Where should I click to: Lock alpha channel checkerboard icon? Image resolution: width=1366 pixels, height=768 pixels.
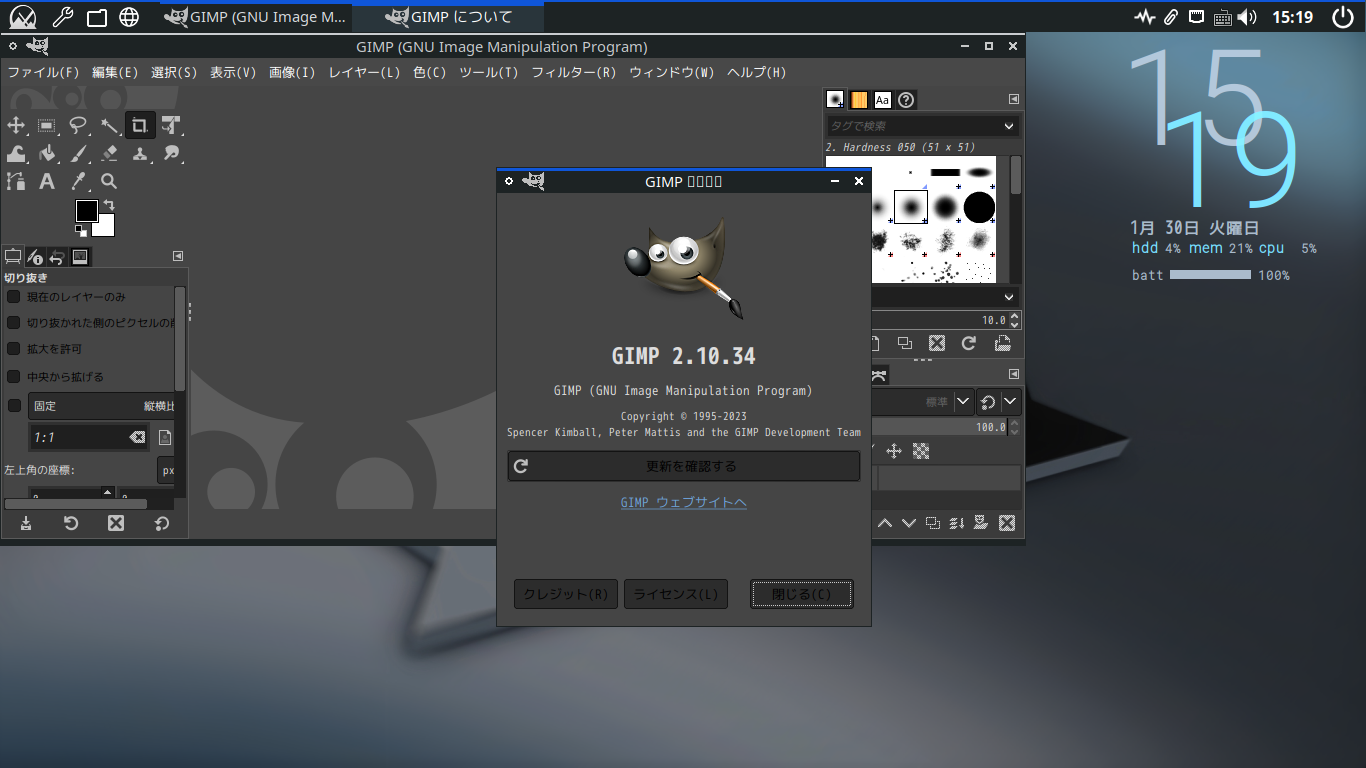pos(921,451)
